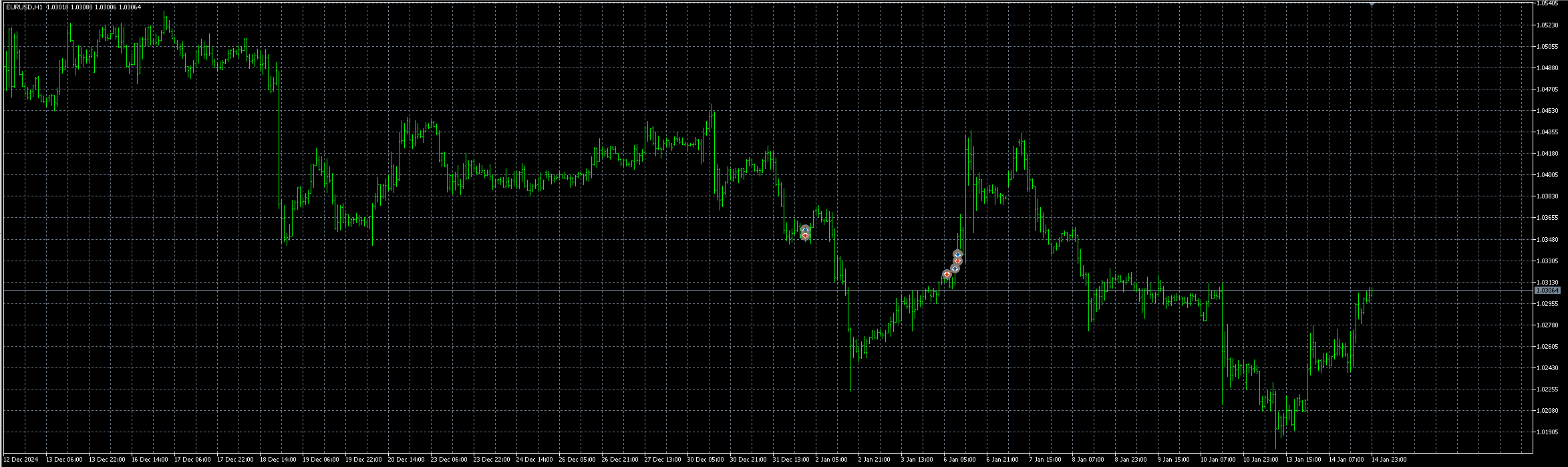Image resolution: width=1568 pixels, height=467 pixels.
Task: Click the EURUSD,H1 chart title text
Action: point(23,7)
